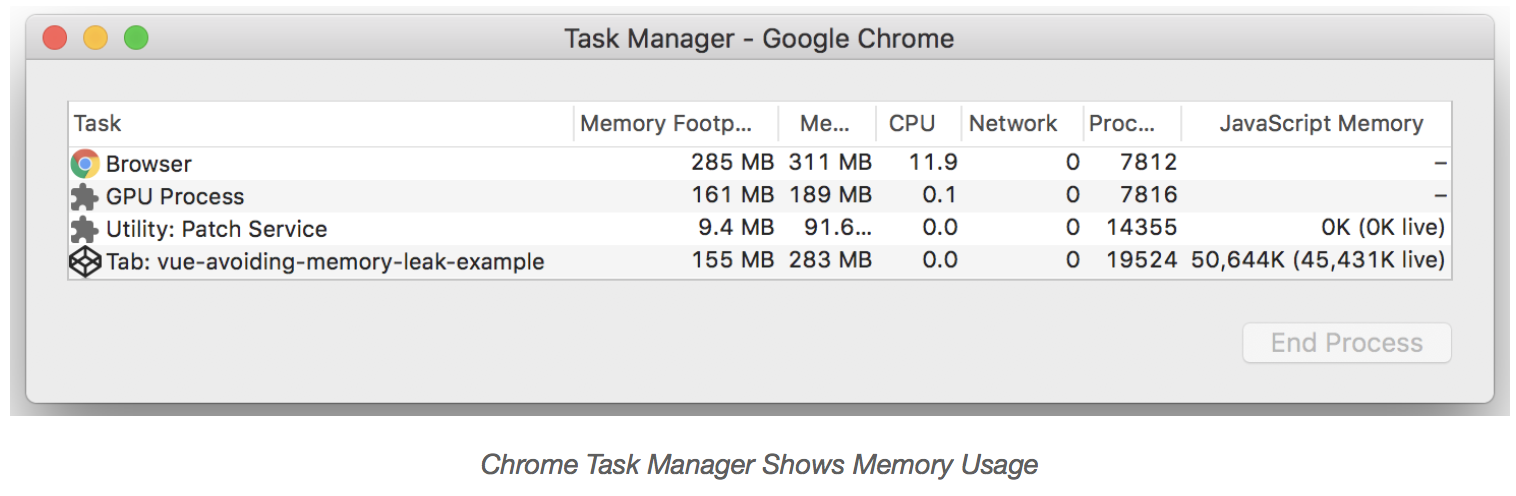1516x496 pixels.
Task: Sort by Memory Footprint column header
Action: tap(665, 124)
